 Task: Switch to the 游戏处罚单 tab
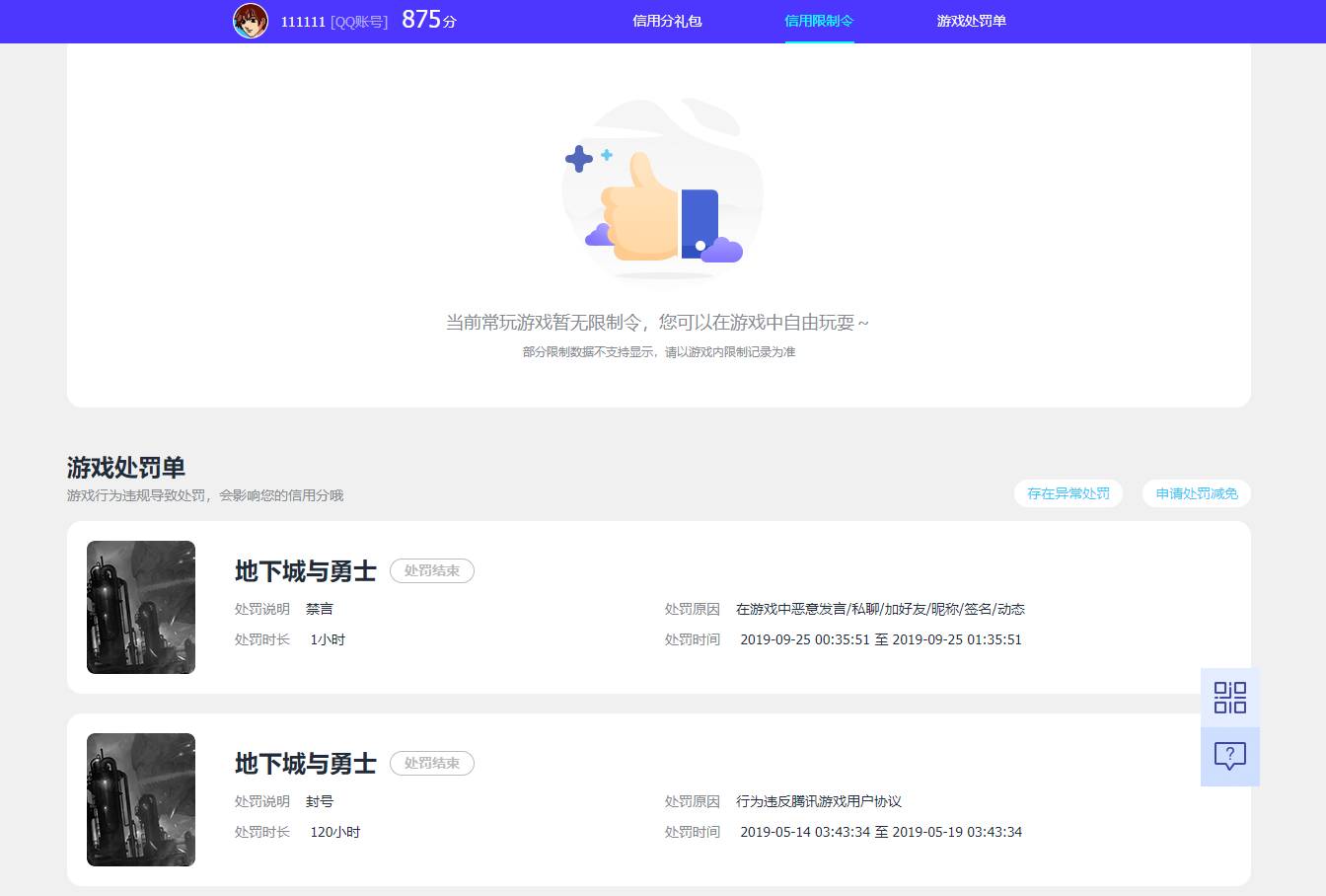(x=972, y=21)
